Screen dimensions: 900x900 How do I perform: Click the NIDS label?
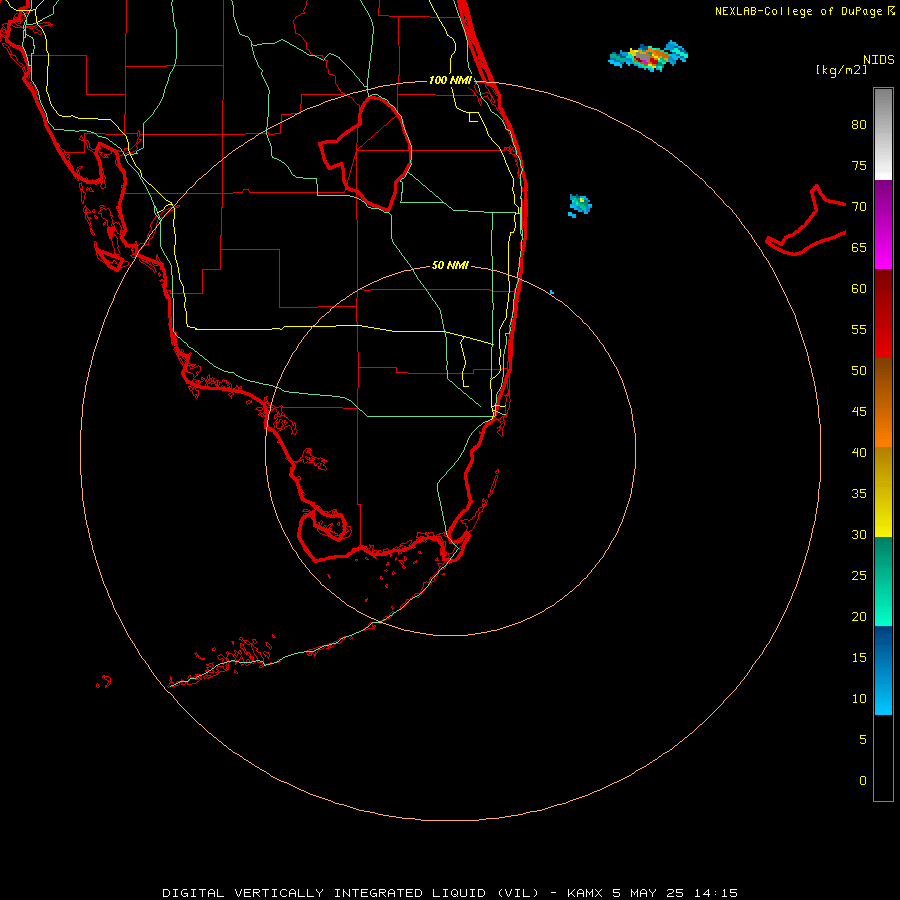878,60
